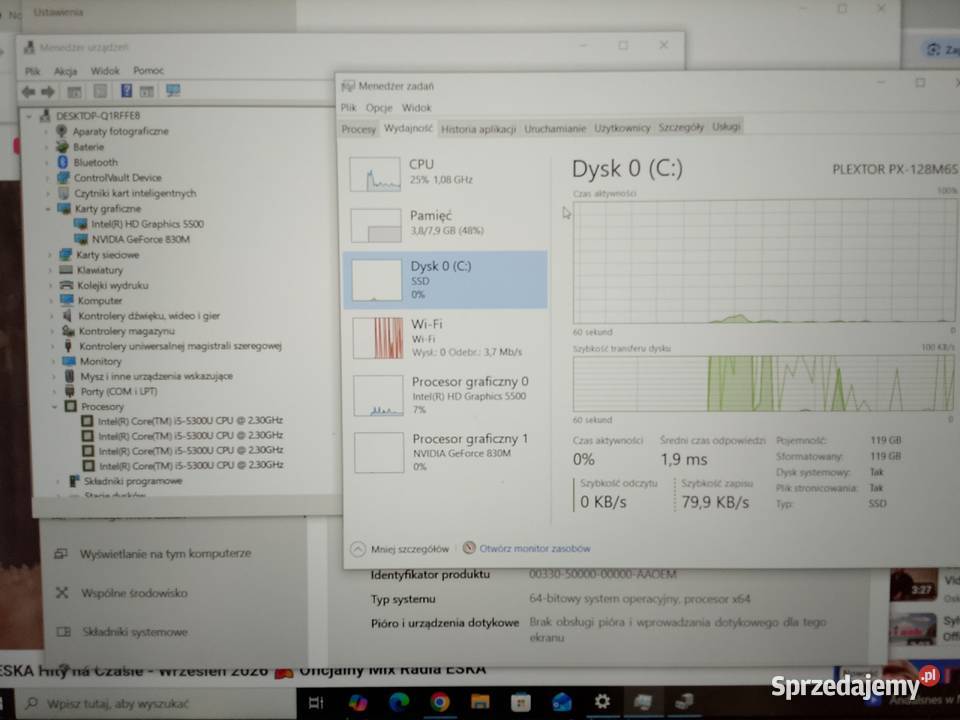Select Dysk 0 (C:) in performance list
Image resolution: width=960 pixels, height=720 pixels.
point(445,279)
